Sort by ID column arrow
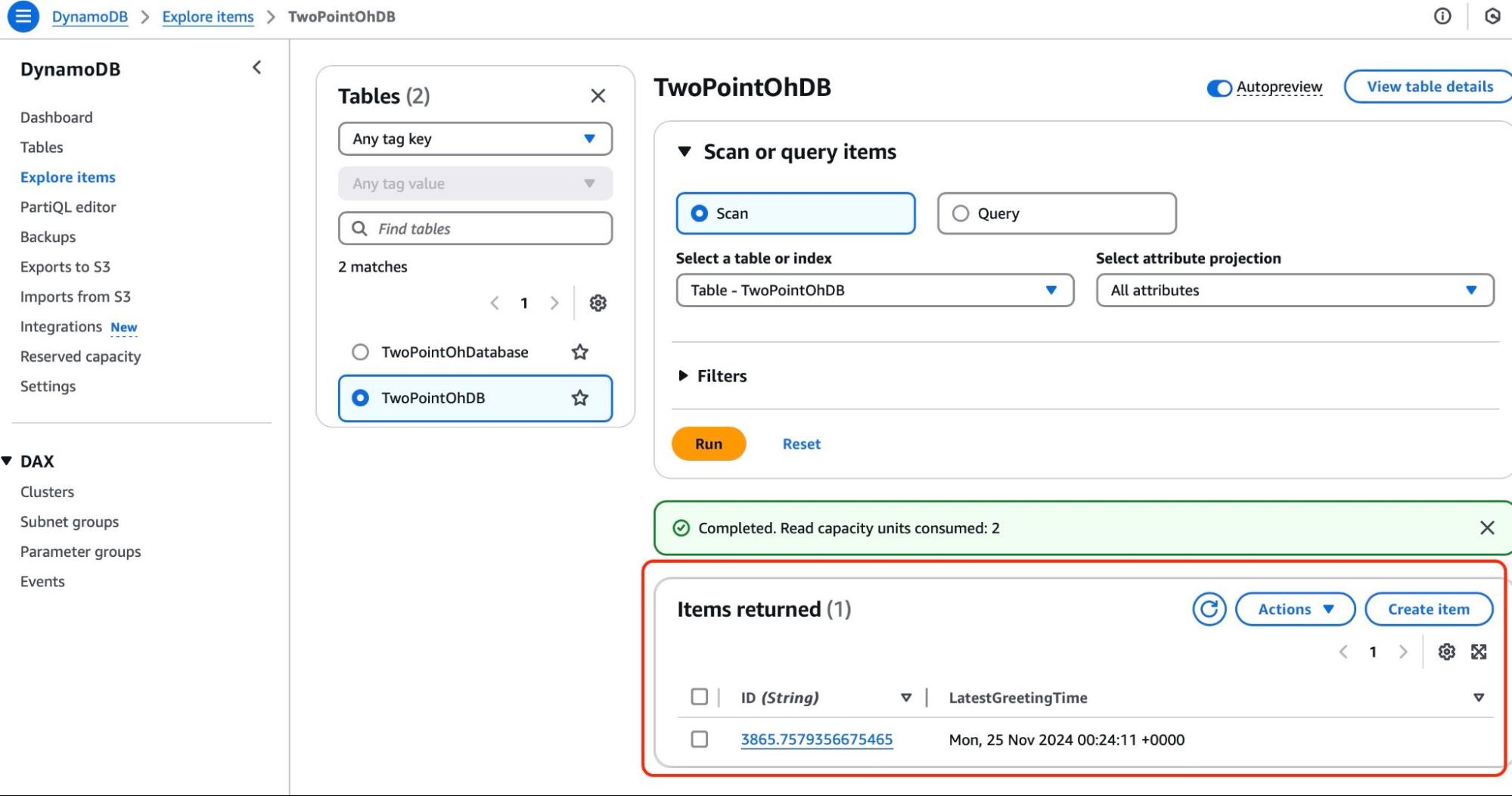 (905, 698)
